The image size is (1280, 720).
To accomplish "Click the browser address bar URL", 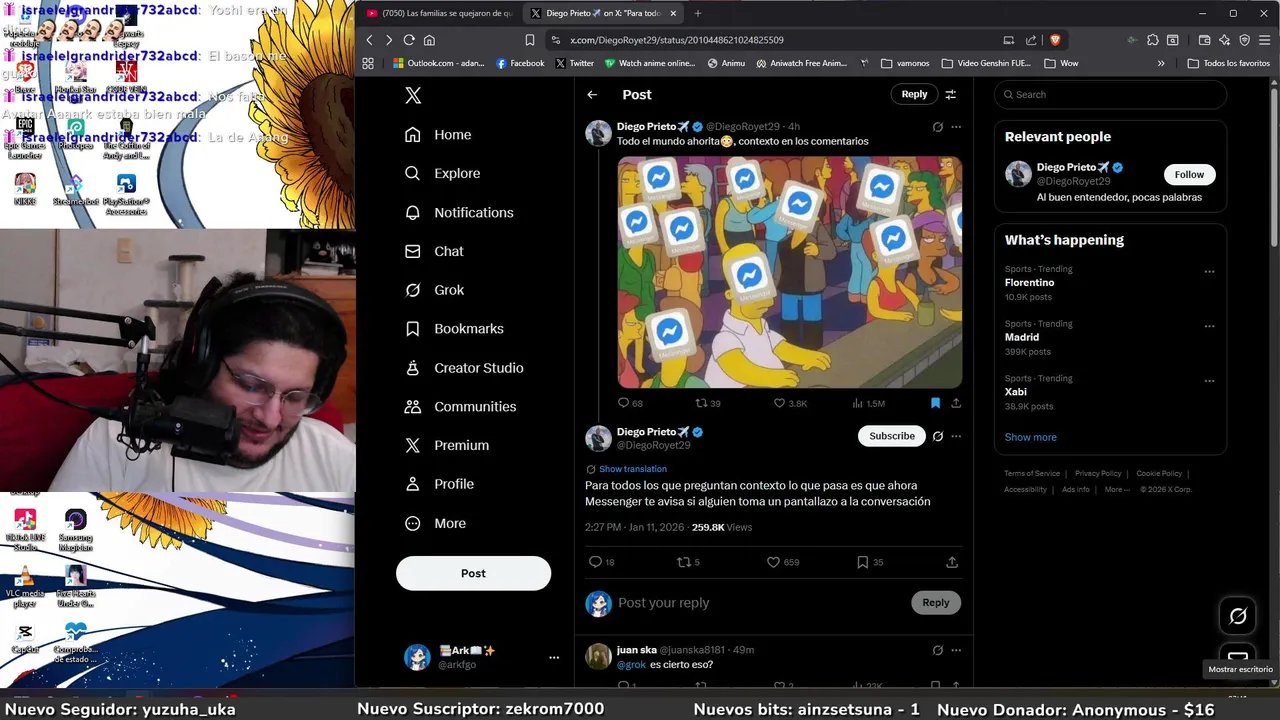I will tap(677, 40).
